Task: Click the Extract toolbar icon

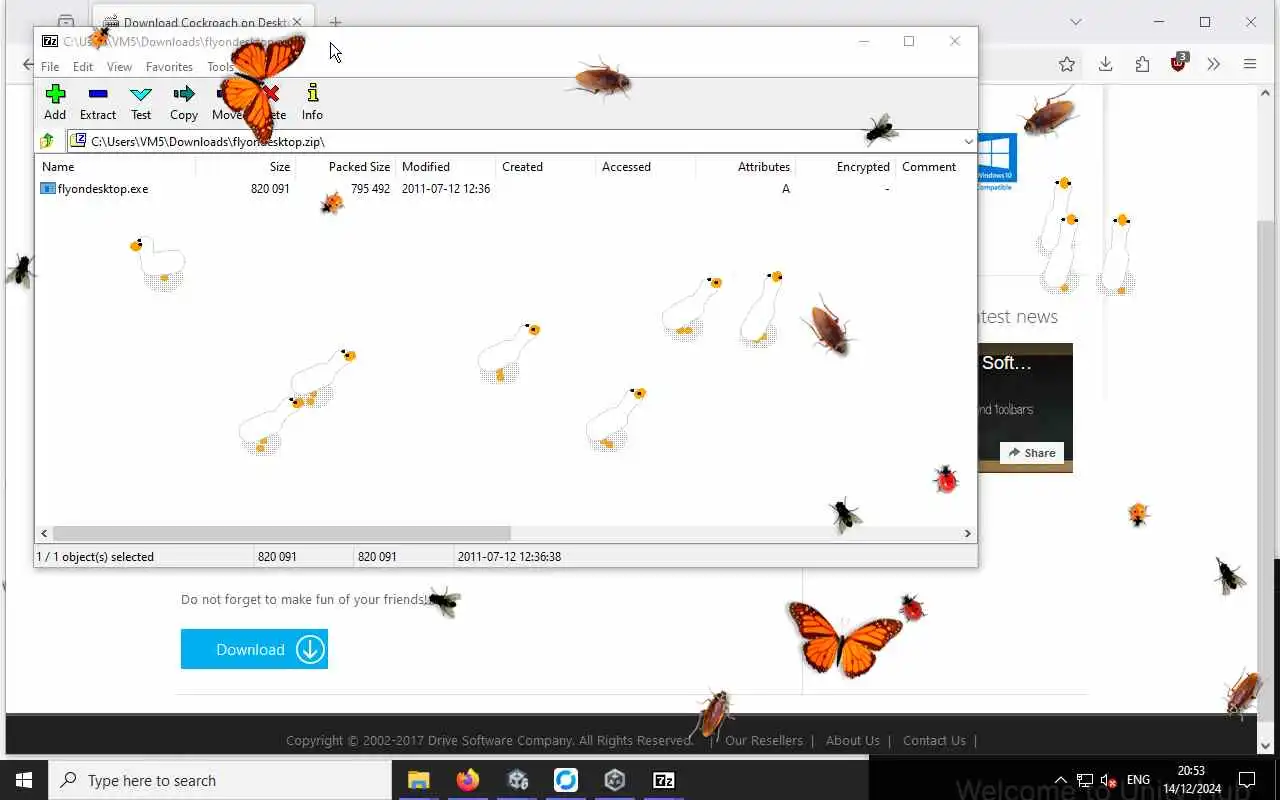Action: (x=98, y=102)
